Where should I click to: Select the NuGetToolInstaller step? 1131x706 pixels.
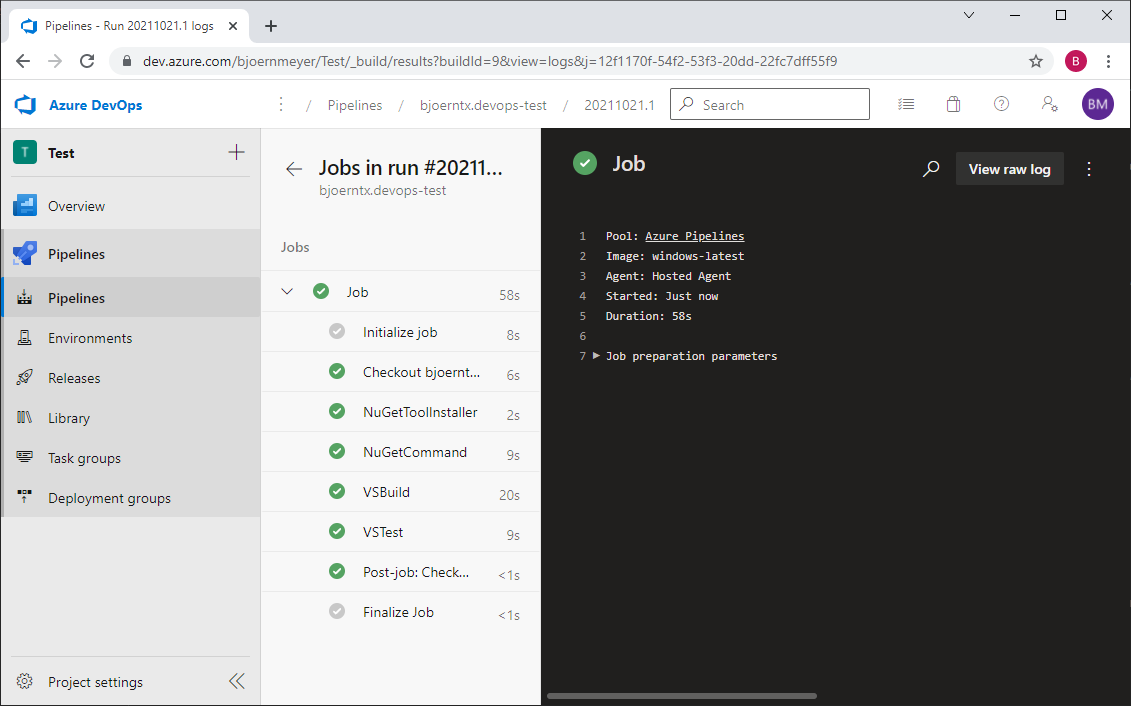(x=401, y=412)
